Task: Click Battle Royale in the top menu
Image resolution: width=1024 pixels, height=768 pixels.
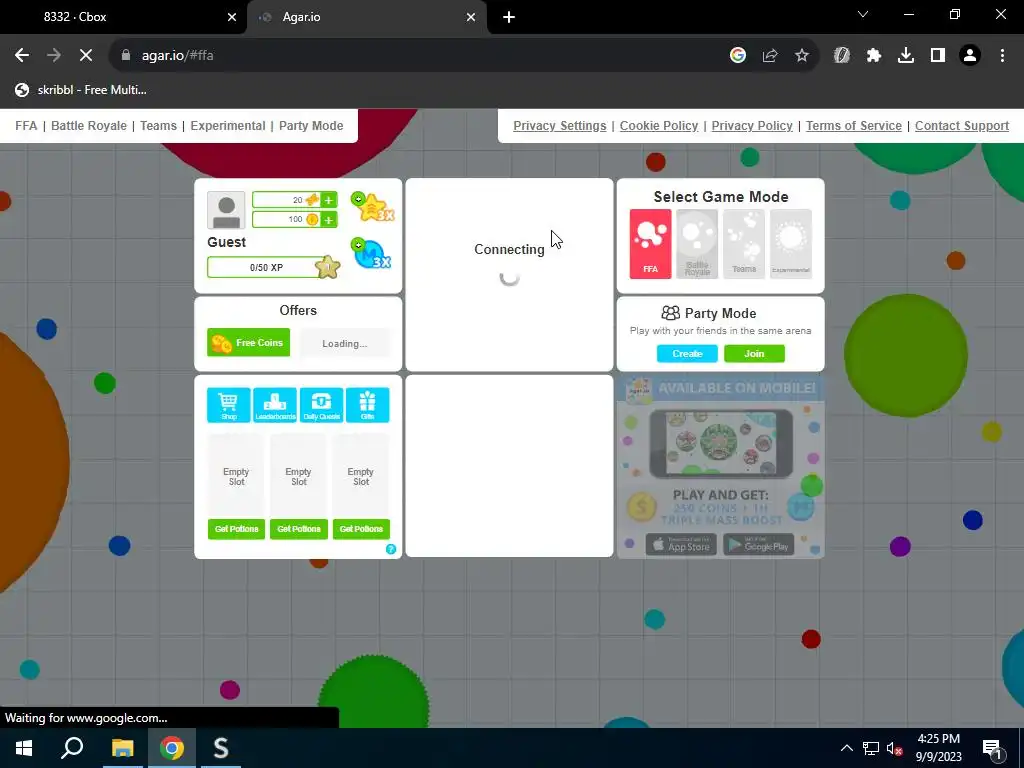Action: (89, 125)
